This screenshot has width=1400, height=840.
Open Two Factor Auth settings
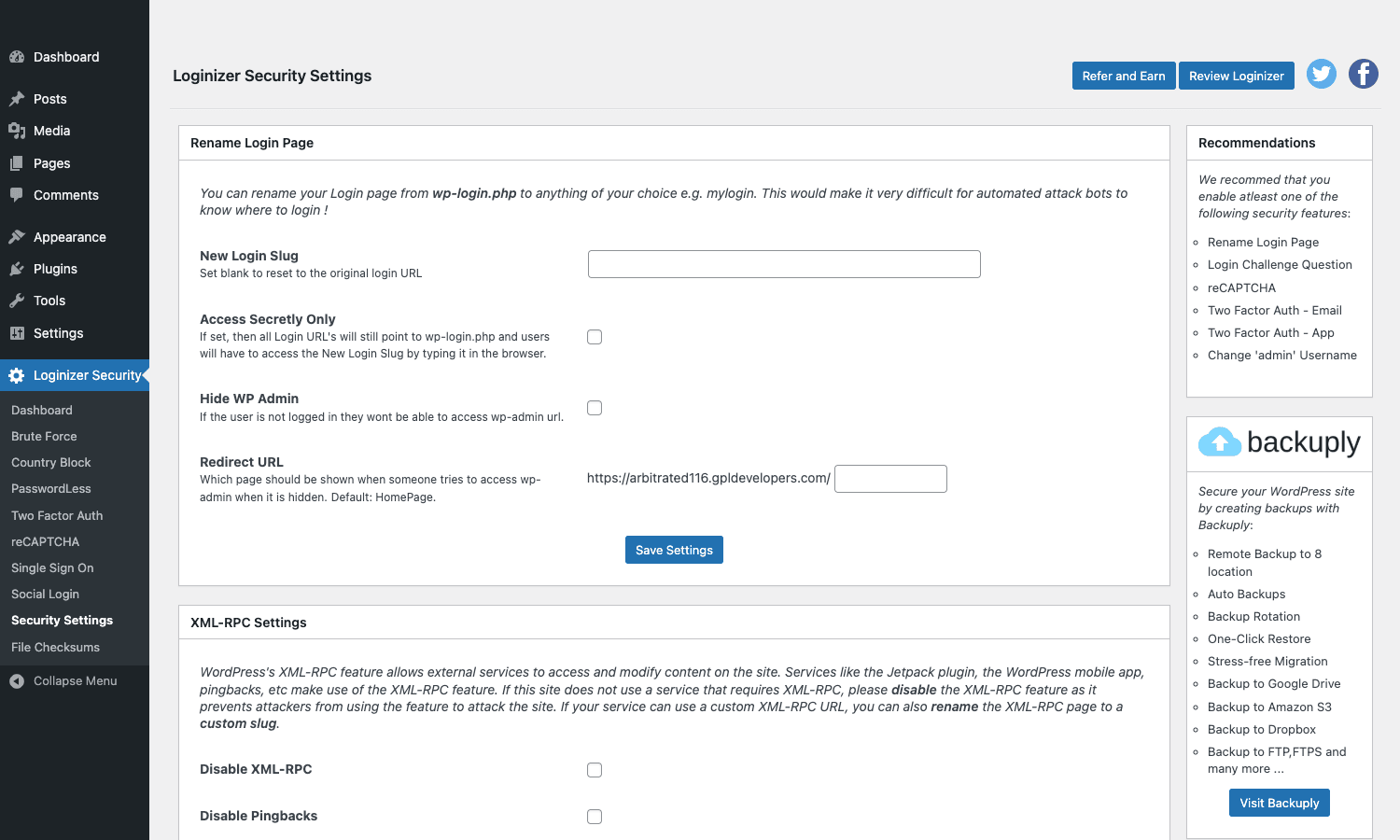[x=57, y=515]
